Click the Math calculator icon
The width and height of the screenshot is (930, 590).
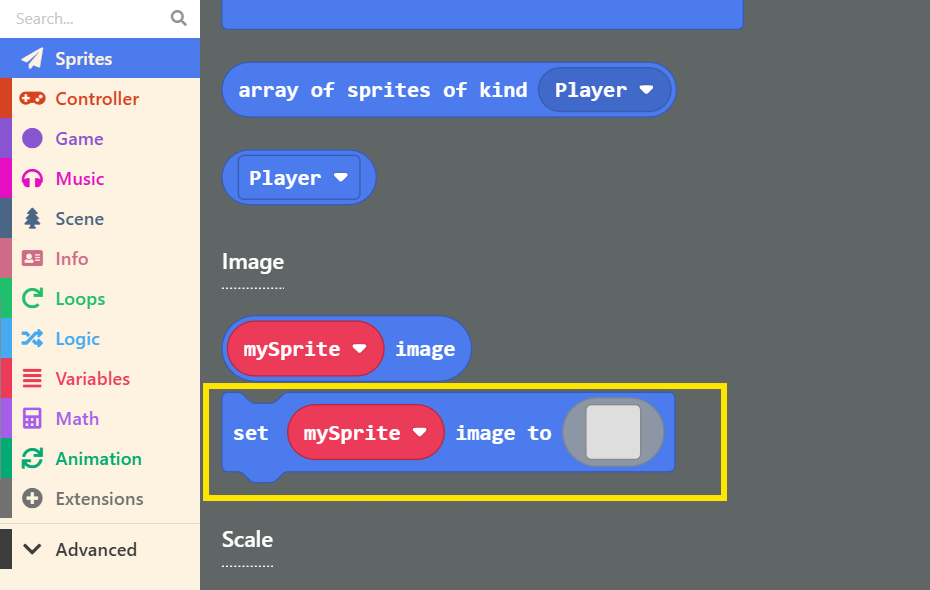(x=33, y=419)
